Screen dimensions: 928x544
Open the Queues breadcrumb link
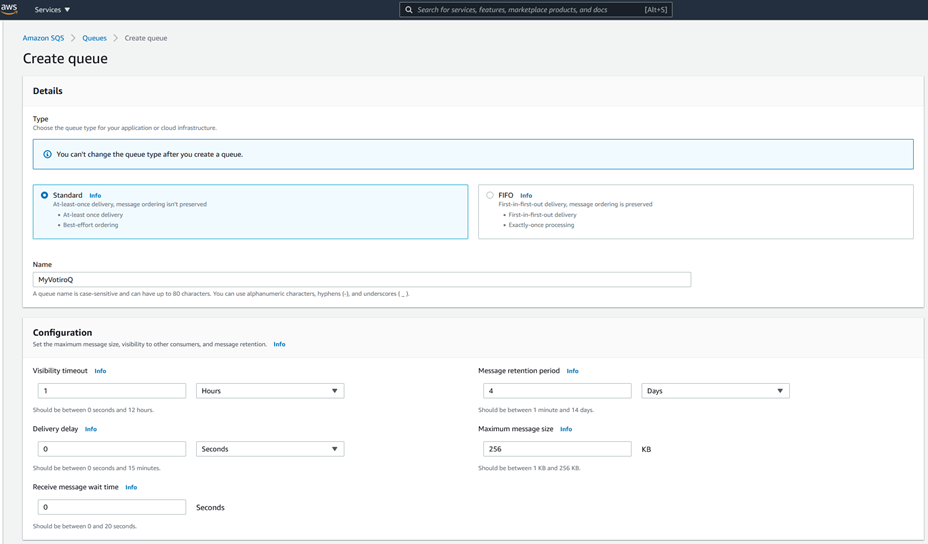[94, 38]
